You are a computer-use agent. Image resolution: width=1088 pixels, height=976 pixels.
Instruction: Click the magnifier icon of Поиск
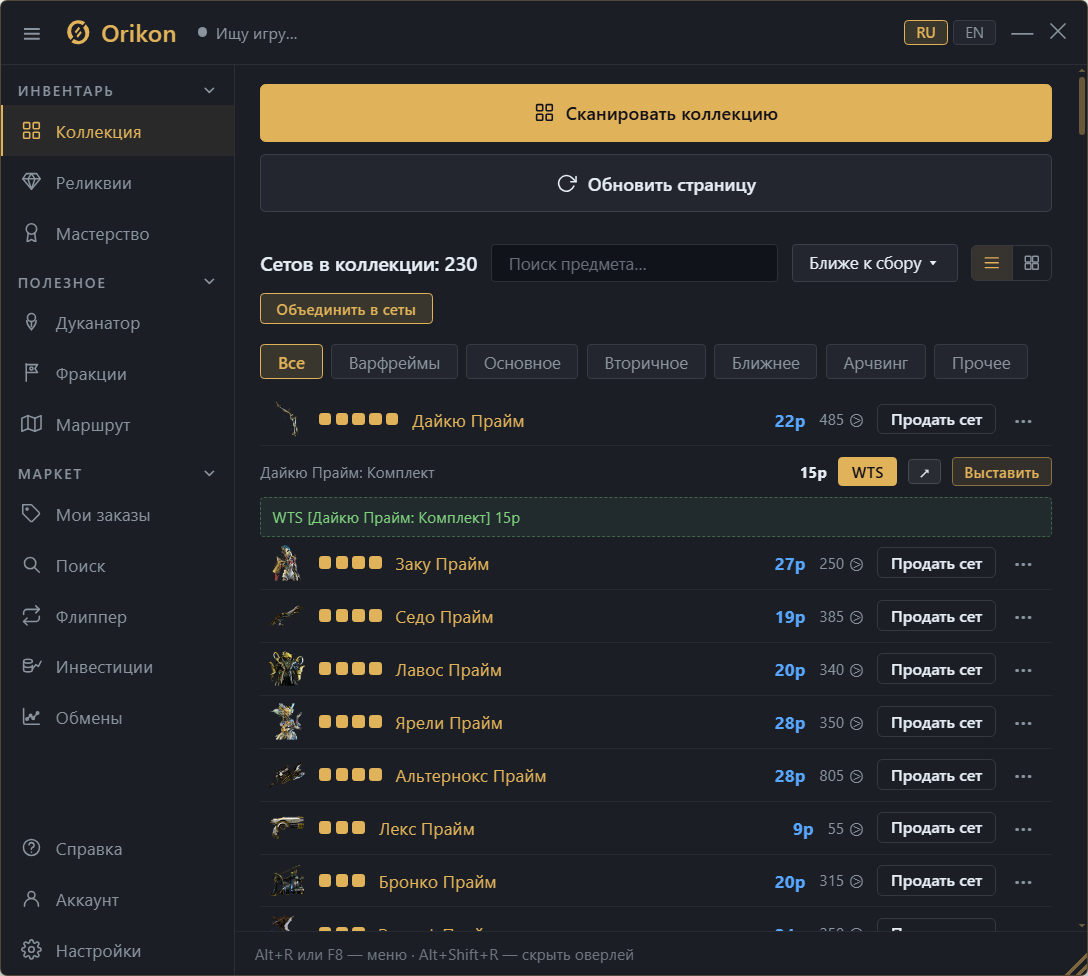pos(31,565)
